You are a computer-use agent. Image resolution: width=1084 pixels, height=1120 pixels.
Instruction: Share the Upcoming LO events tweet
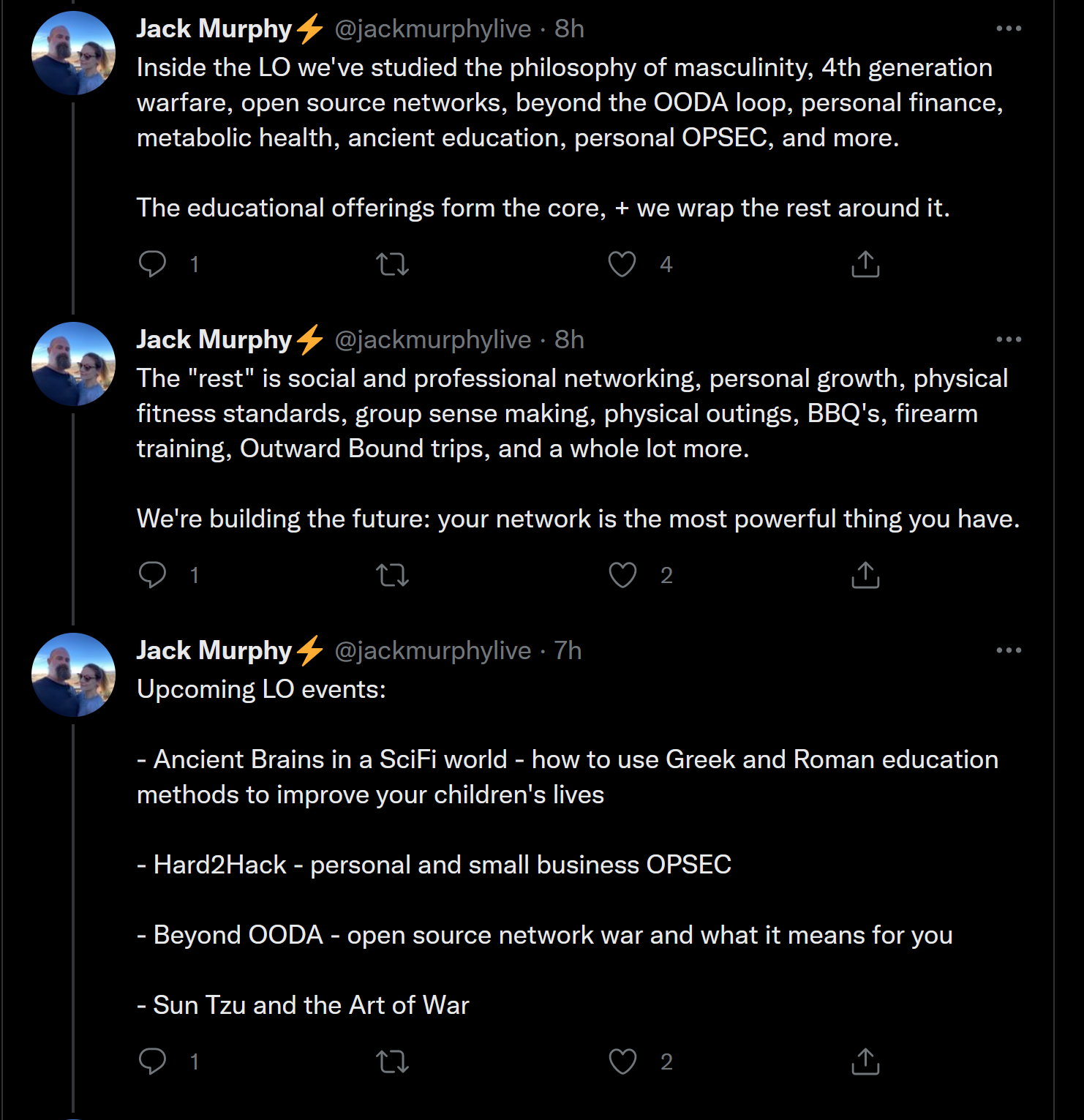click(865, 1061)
